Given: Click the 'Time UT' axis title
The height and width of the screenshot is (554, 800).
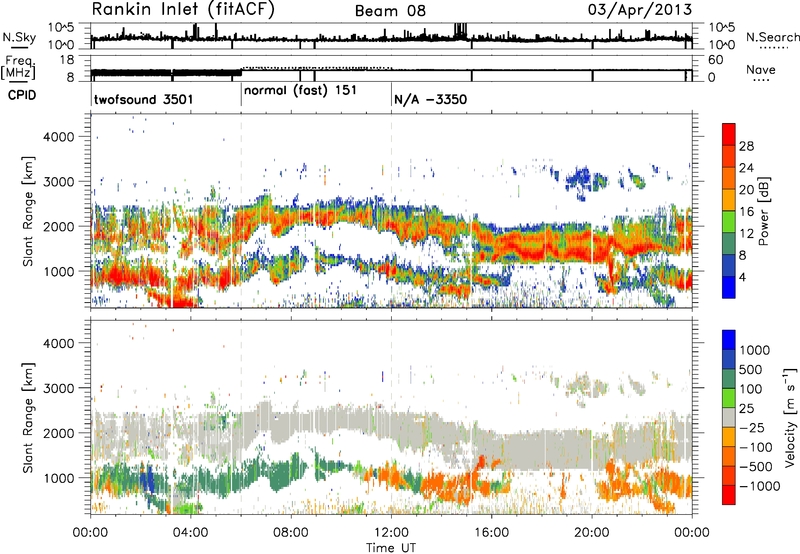Looking at the screenshot, I should coord(391,548).
